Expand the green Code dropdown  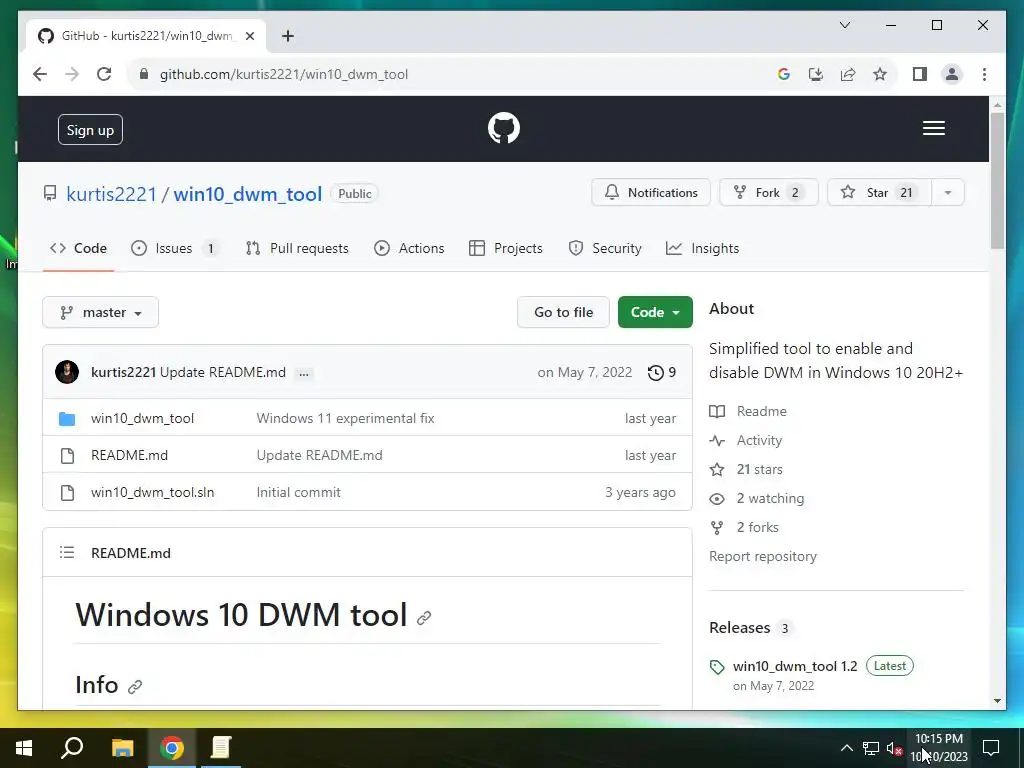coord(655,312)
